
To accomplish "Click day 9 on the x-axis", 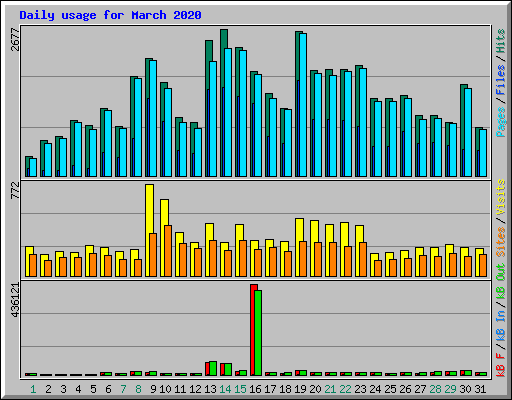I will tap(153, 389).
